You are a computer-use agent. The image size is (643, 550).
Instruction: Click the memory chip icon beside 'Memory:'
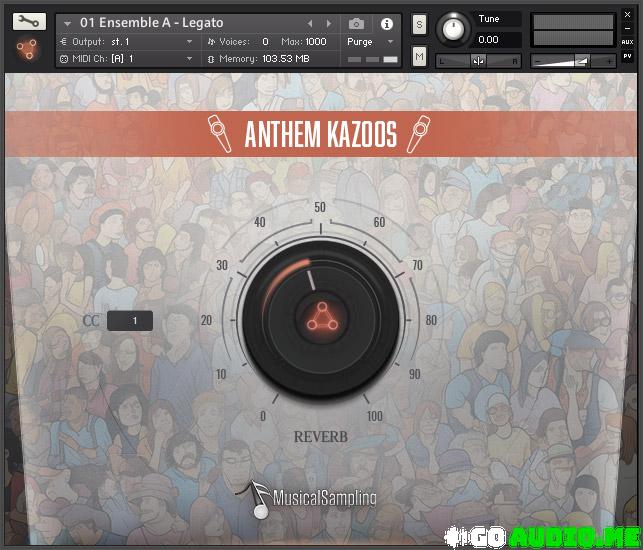click(211, 59)
